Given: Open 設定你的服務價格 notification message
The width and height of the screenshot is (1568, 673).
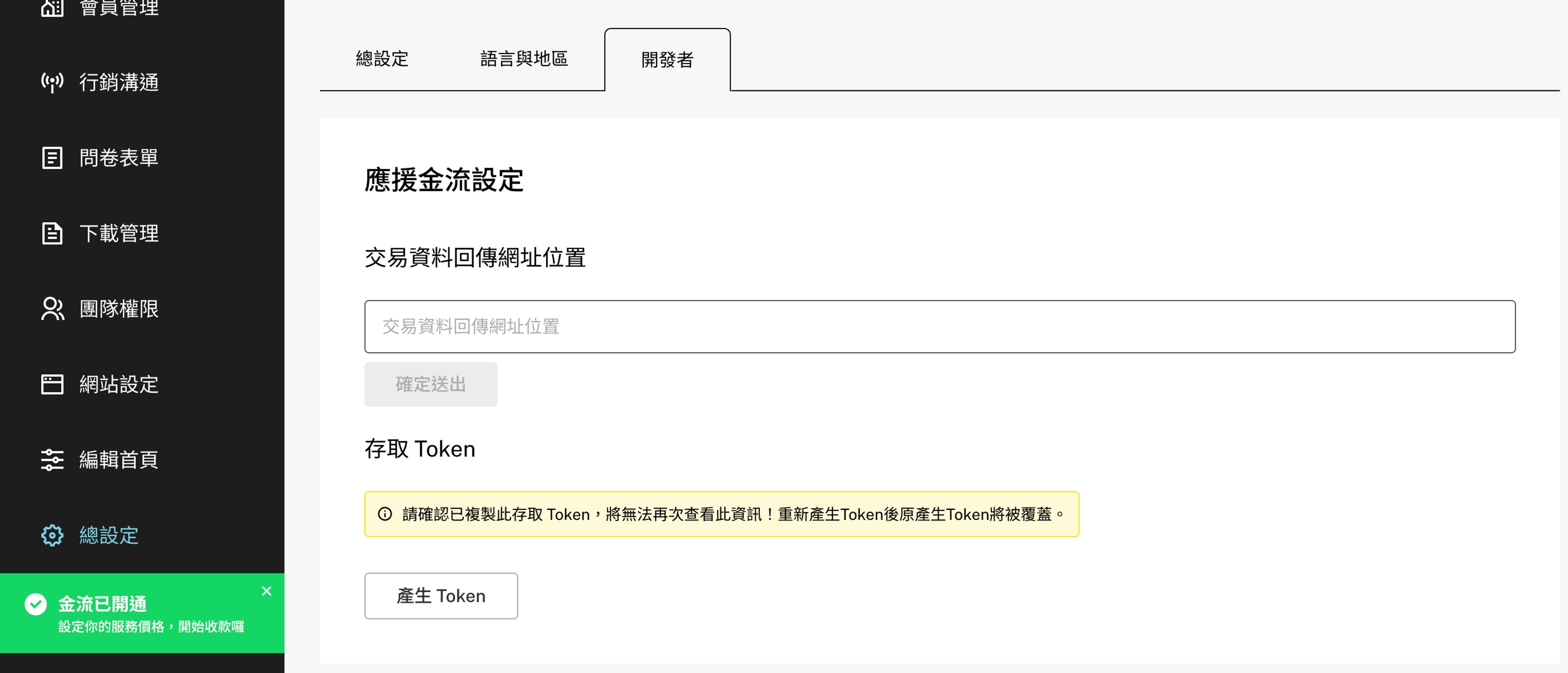Looking at the screenshot, I should (151, 626).
